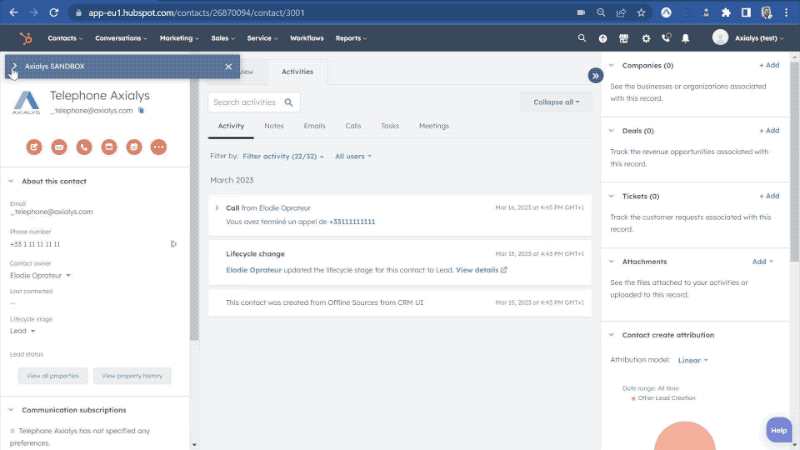Add a ticket with + Add
The image size is (800, 450).
click(769, 196)
